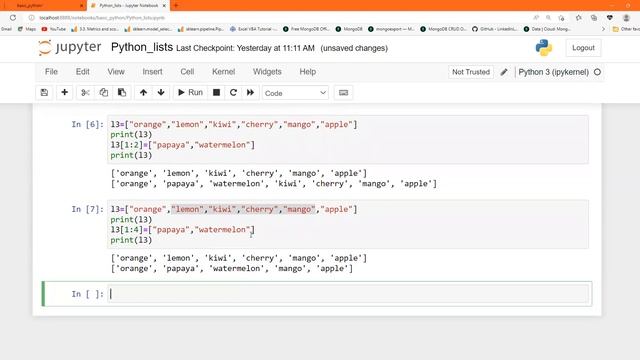This screenshot has width=640, height=360.
Task: Click the Python logo icon
Action: pos(544,48)
